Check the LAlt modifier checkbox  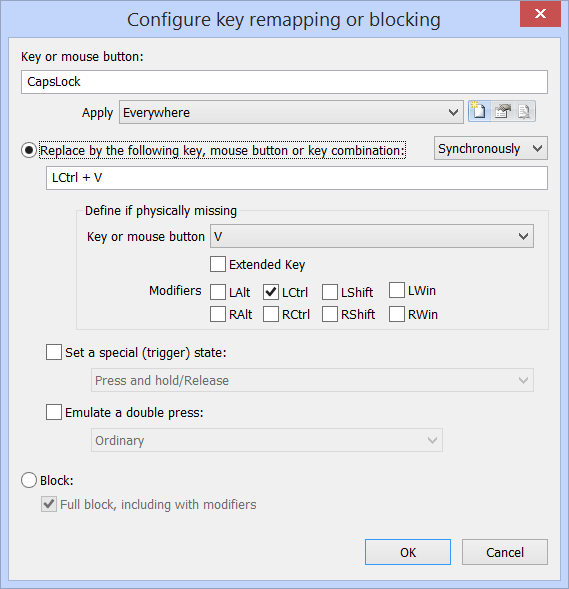[218, 292]
